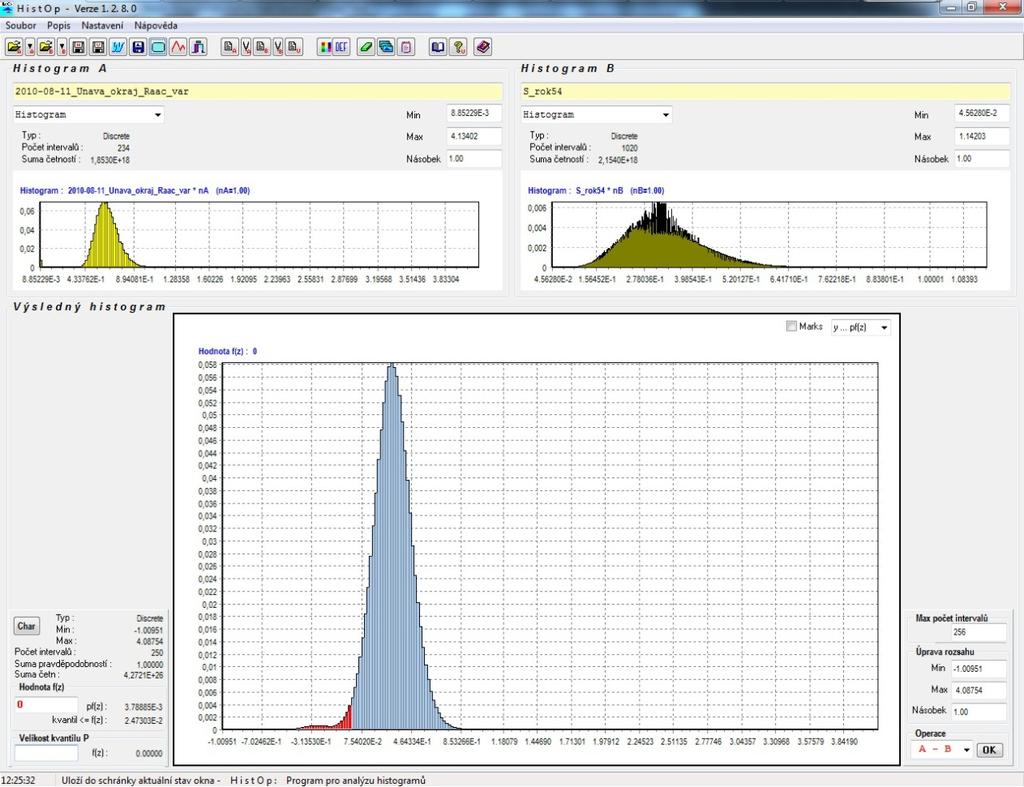This screenshot has height=787, width=1024.
Task: Click Suma četn value 4,2721E+26
Action: [143, 675]
